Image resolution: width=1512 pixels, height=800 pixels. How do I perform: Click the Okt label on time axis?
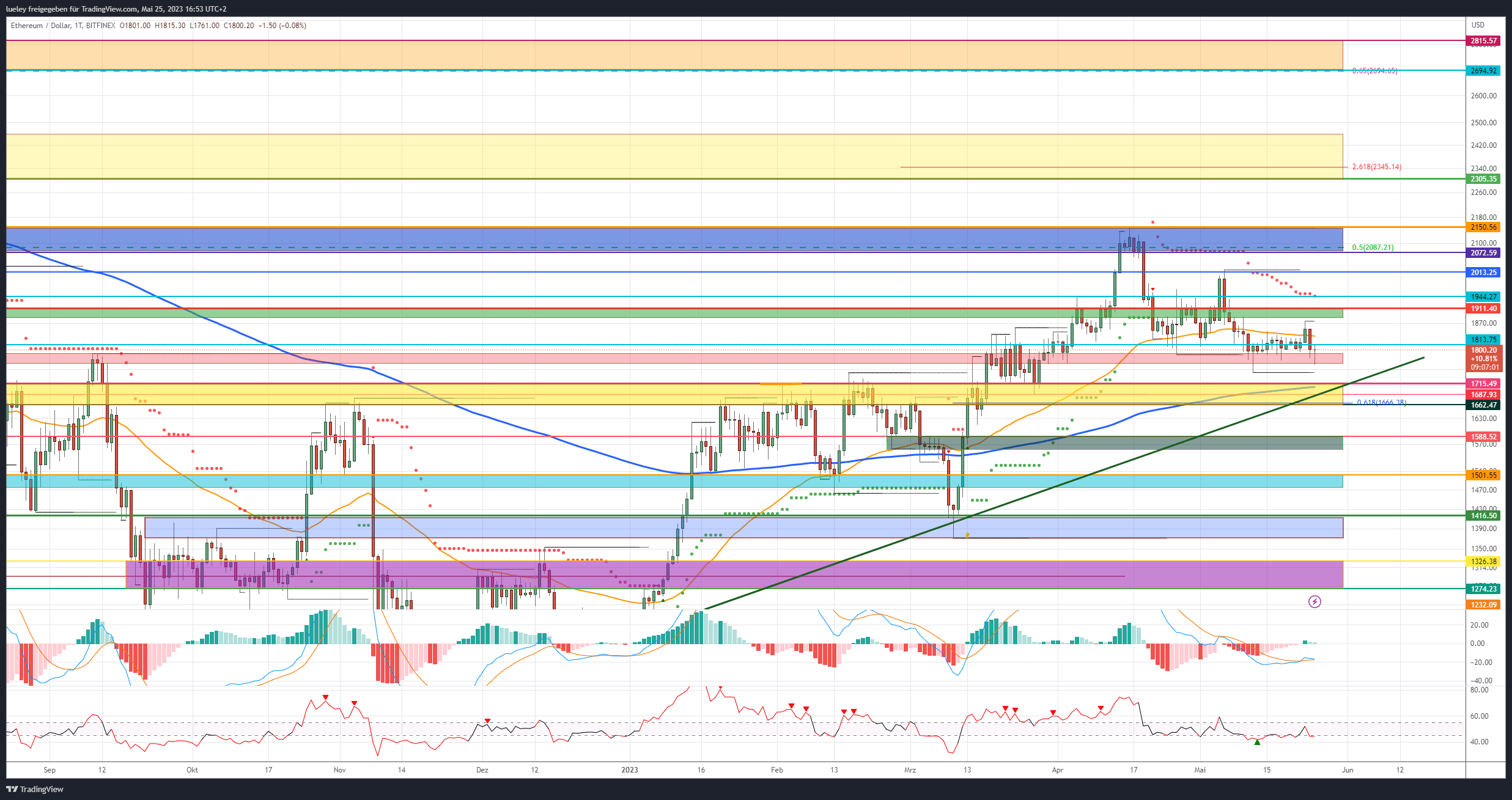tap(192, 770)
